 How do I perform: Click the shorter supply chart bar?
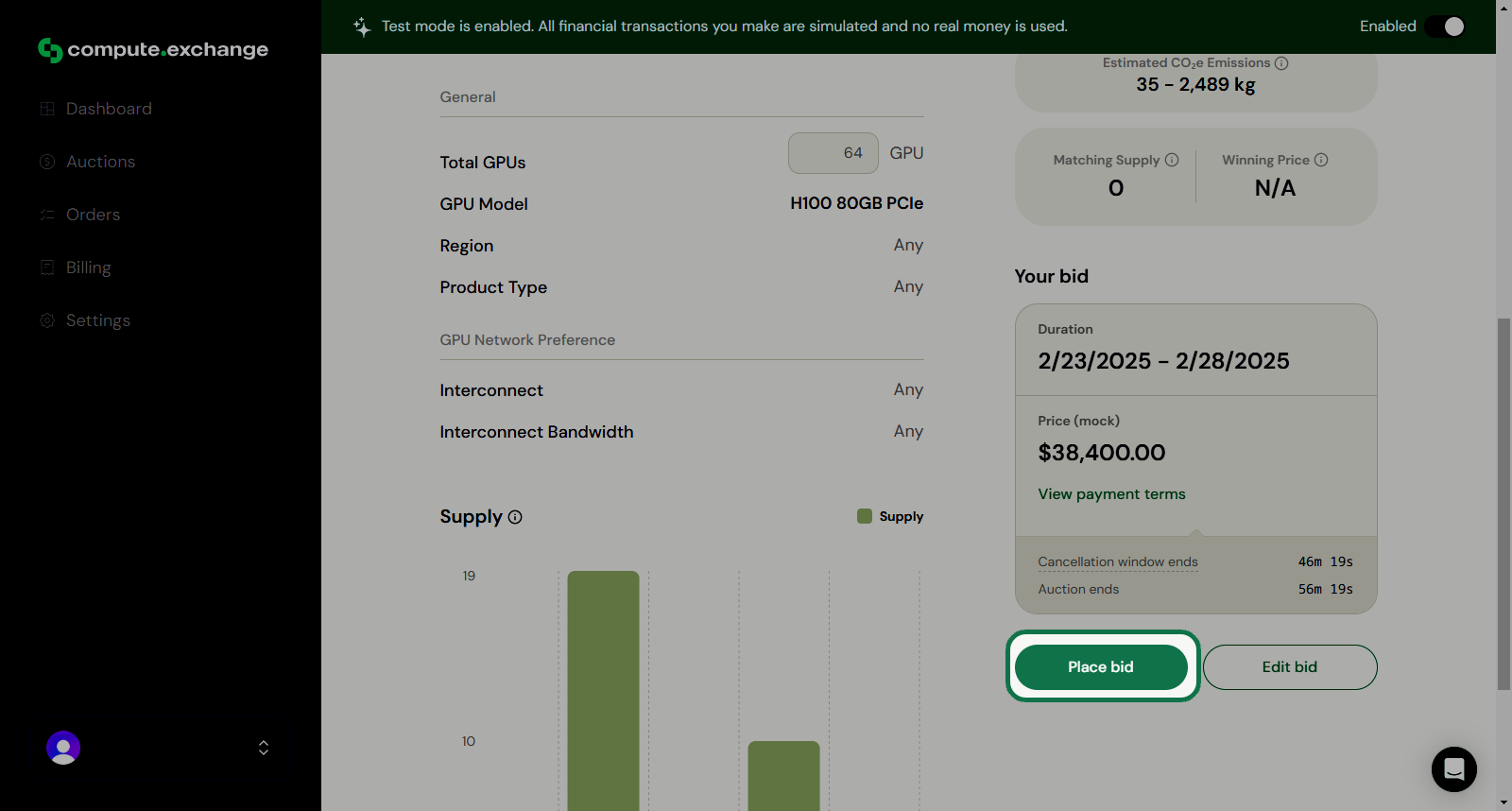[x=783, y=775]
